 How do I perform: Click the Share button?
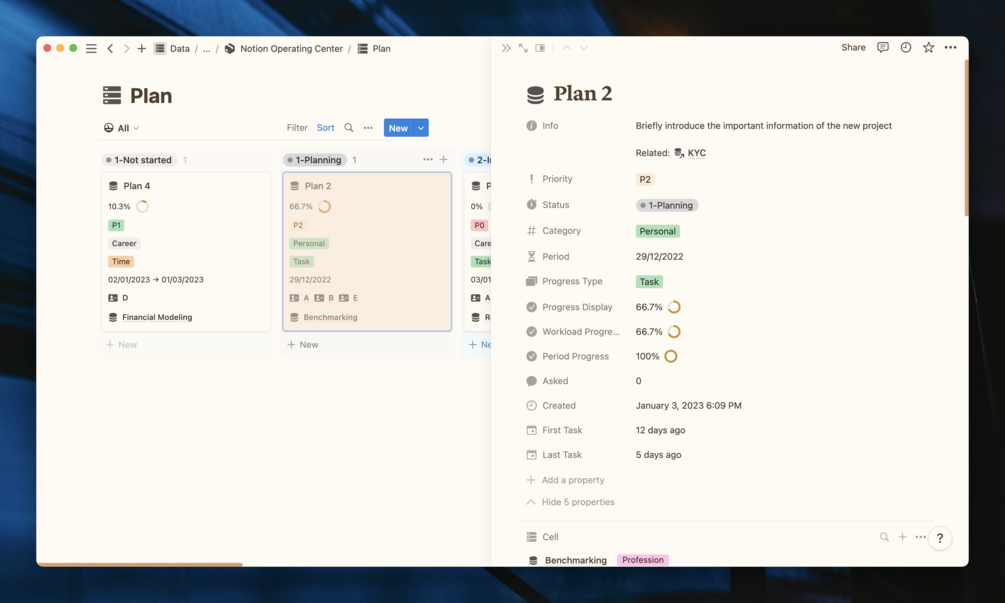[853, 47]
